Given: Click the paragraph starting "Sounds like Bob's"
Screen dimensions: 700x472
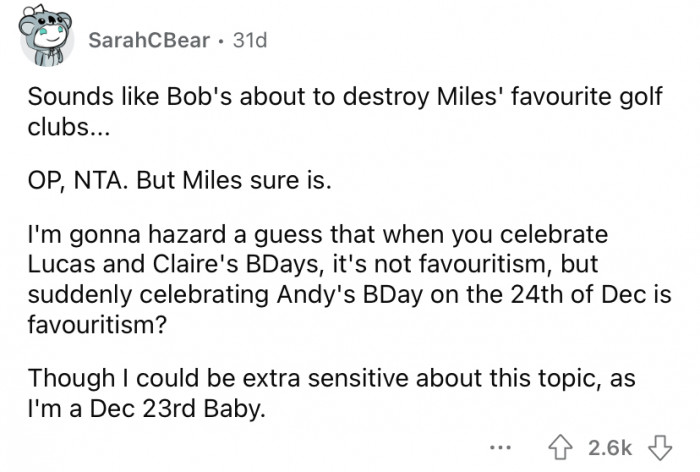Looking at the screenshot, I should coord(345,99).
